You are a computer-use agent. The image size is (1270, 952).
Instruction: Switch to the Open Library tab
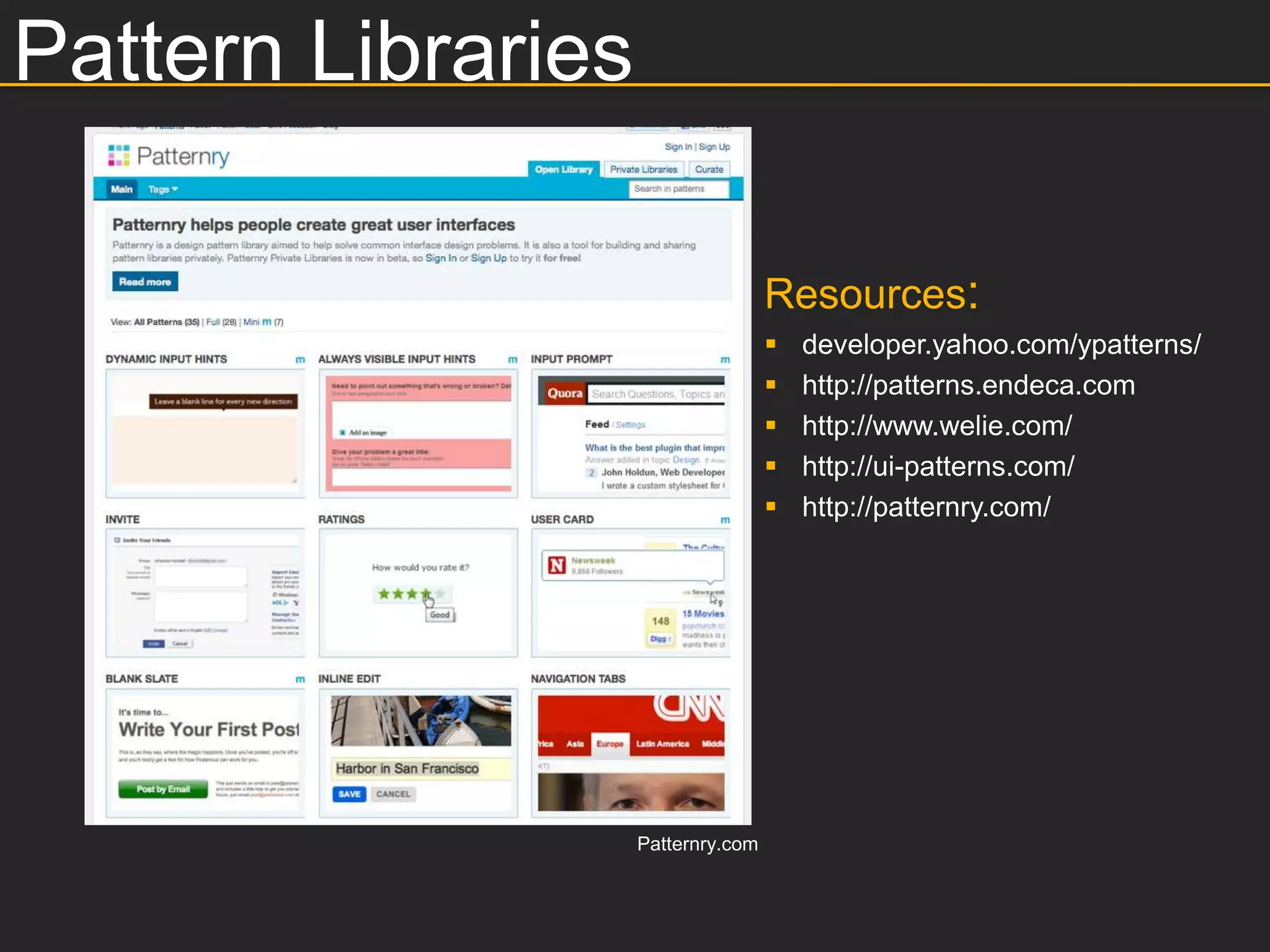[x=564, y=169]
